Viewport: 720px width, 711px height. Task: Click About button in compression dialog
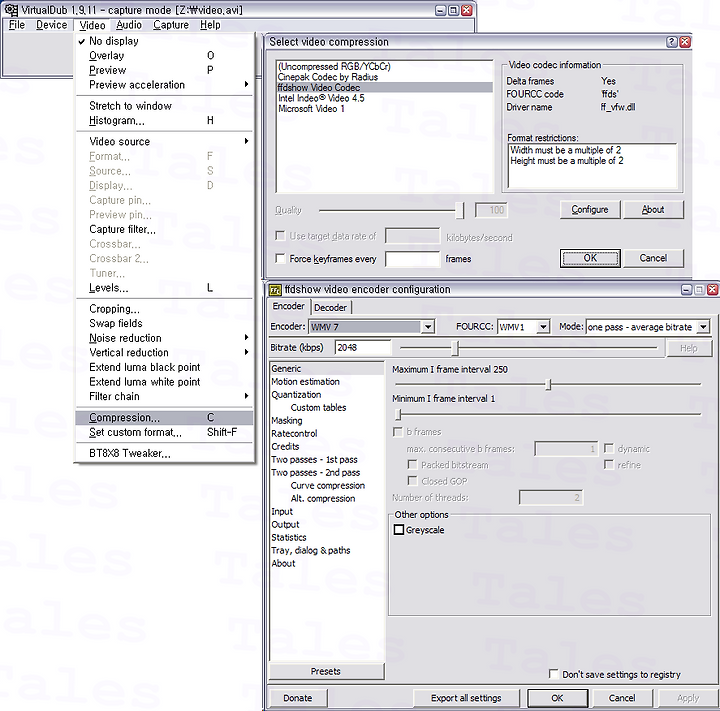pyautogui.click(x=653, y=209)
